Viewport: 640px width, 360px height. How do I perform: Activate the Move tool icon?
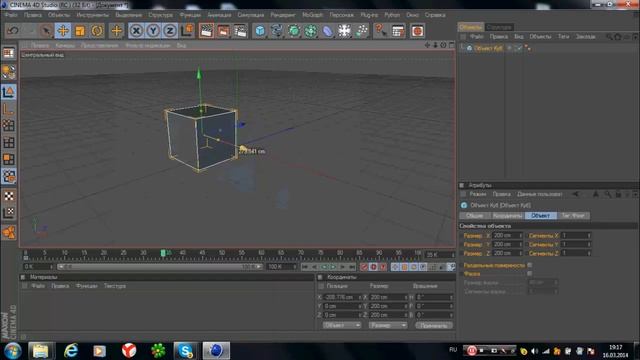point(63,31)
